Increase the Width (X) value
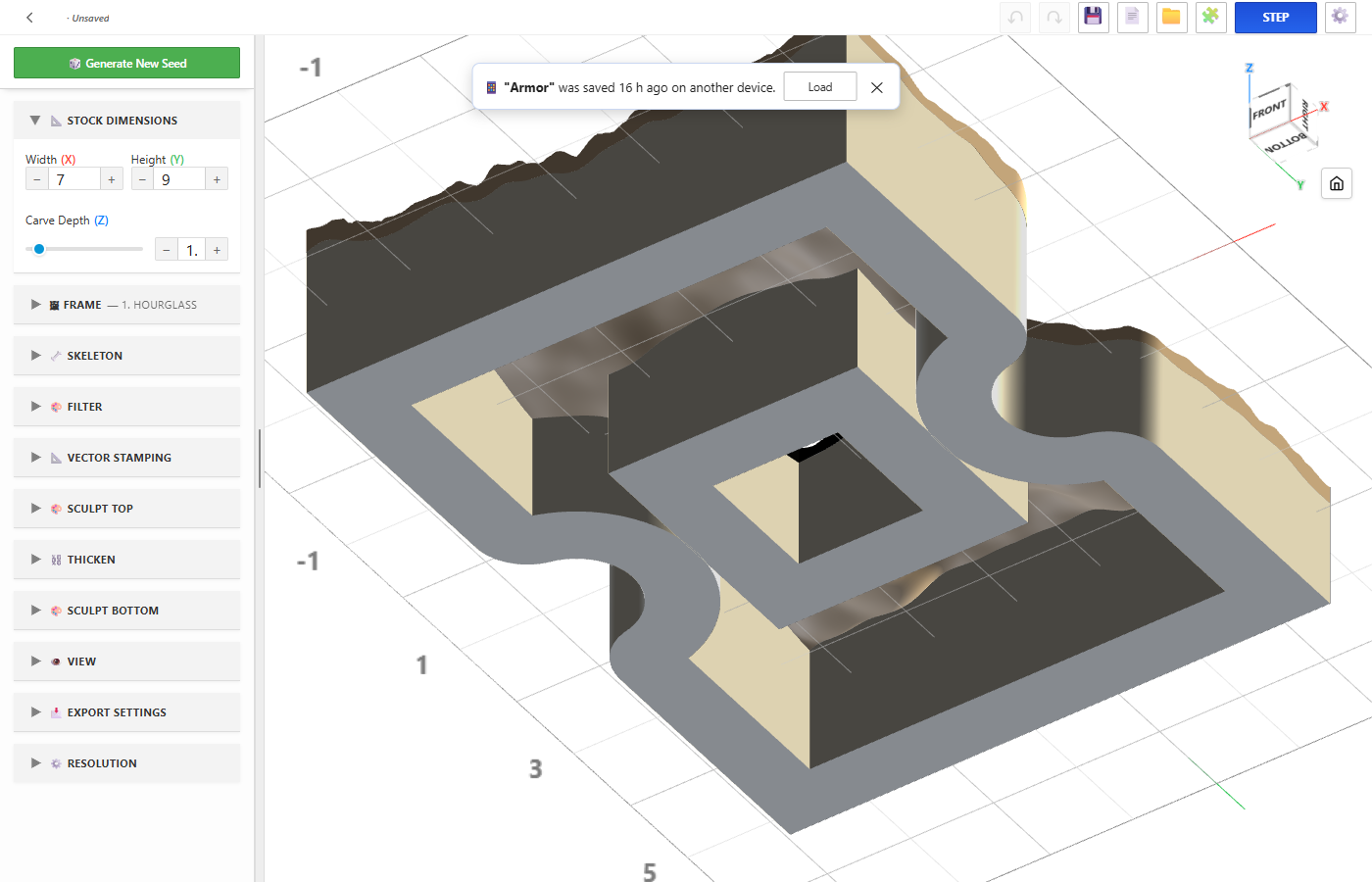Image resolution: width=1372 pixels, height=882 pixels. point(112,179)
